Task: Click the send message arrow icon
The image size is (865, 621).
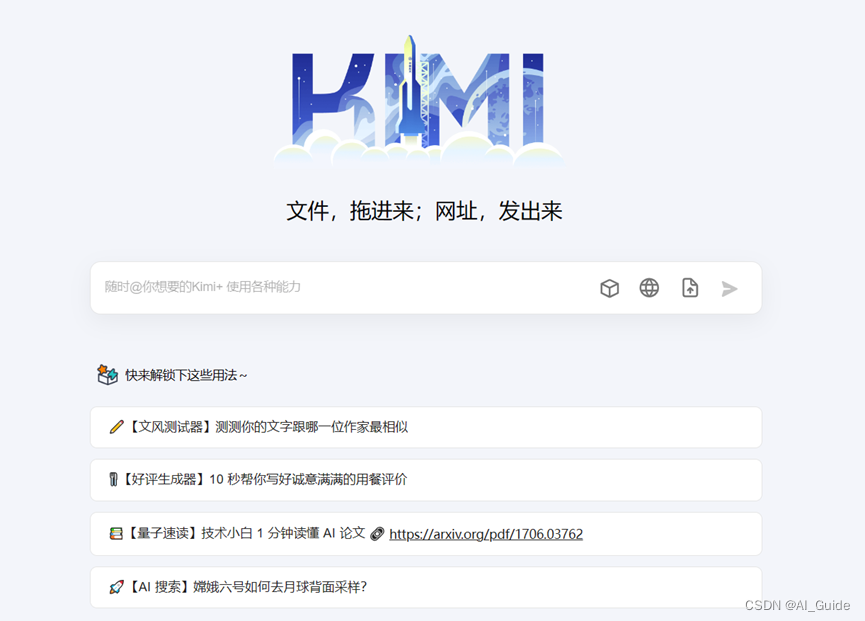Action: (729, 288)
